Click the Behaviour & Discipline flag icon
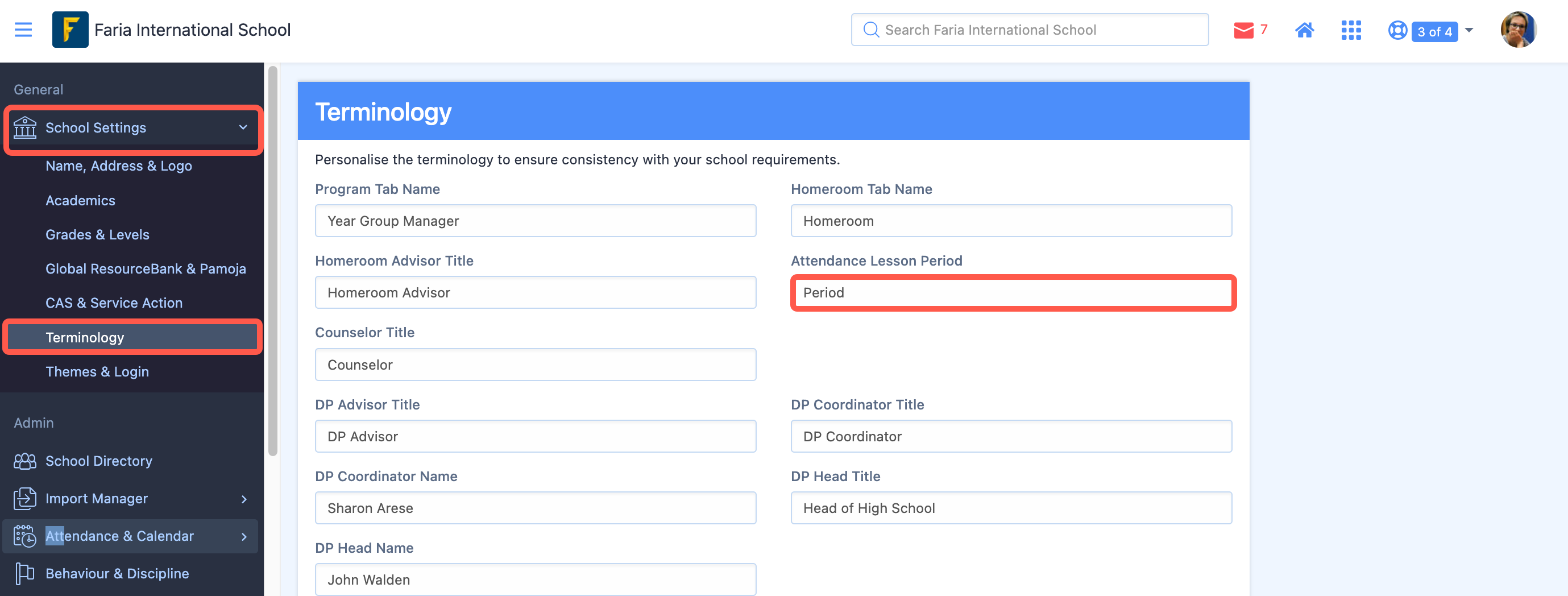This screenshot has width=1568, height=596. click(x=24, y=573)
